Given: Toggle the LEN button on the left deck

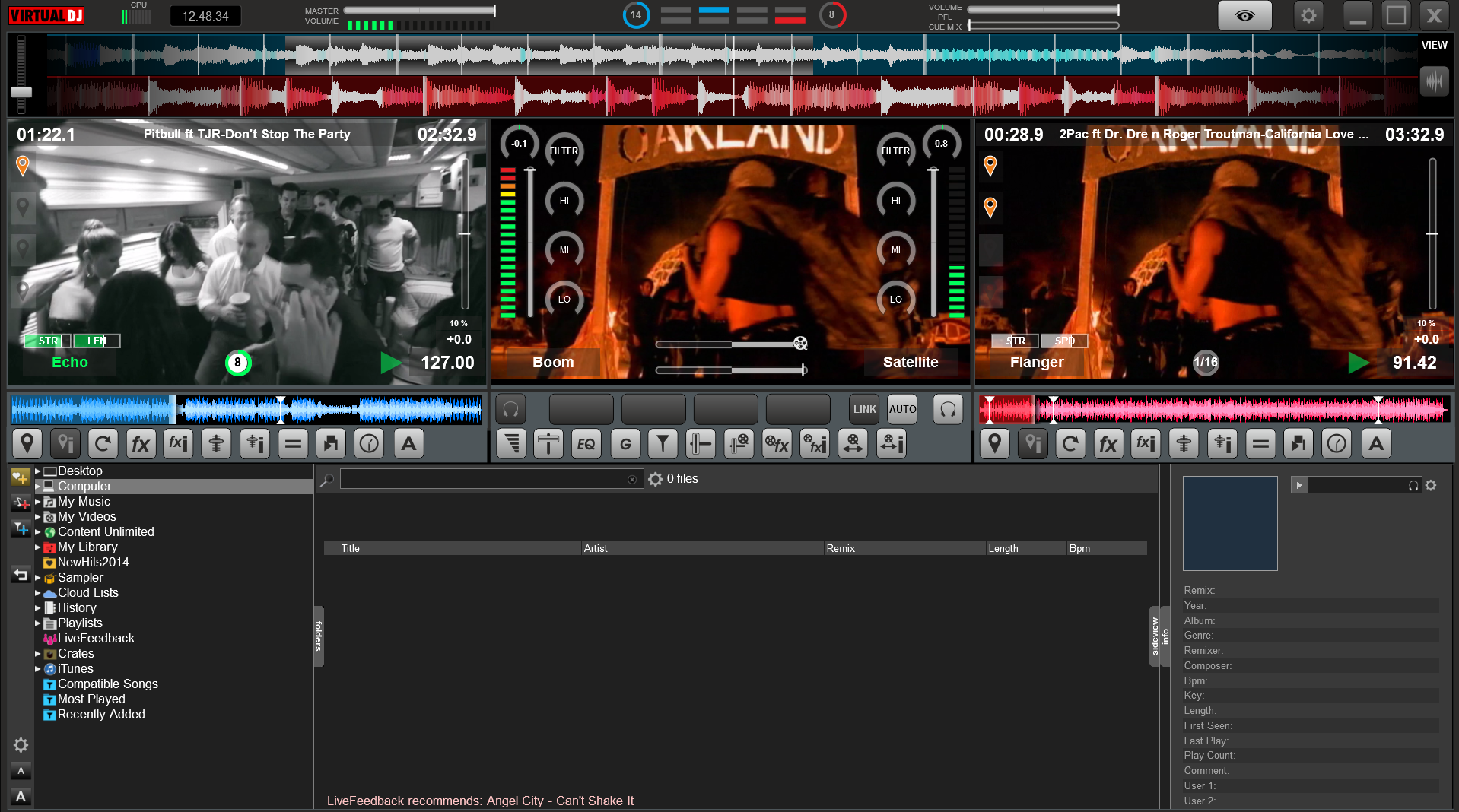Looking at the screenshot, I should tap(97, 341).
